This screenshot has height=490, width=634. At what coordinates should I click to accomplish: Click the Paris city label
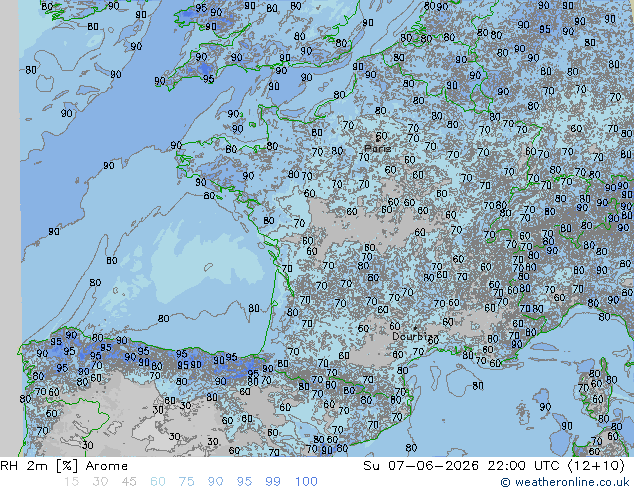(x=378, y=148)
